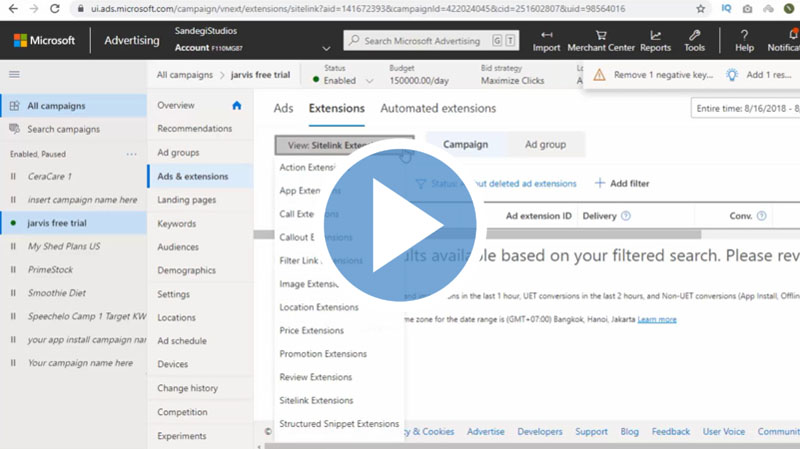The width and height of the screenshot is (800, 449).
Task: Open the Ad schedule page
Action: coord(182,341)
